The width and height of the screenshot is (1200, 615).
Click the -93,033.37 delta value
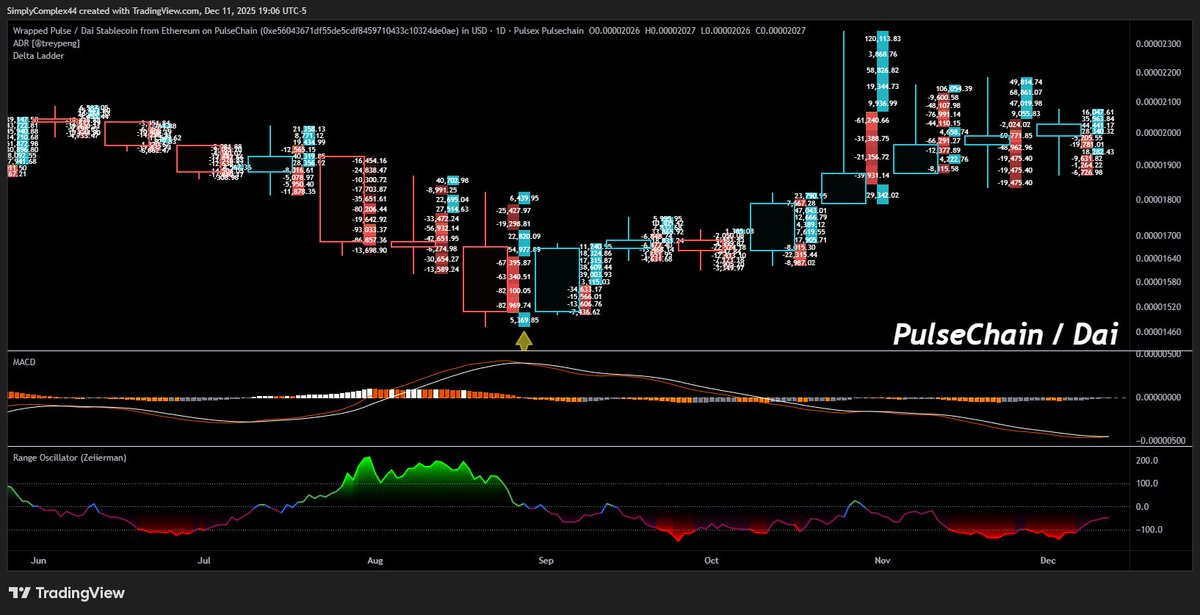click(369, 229)
